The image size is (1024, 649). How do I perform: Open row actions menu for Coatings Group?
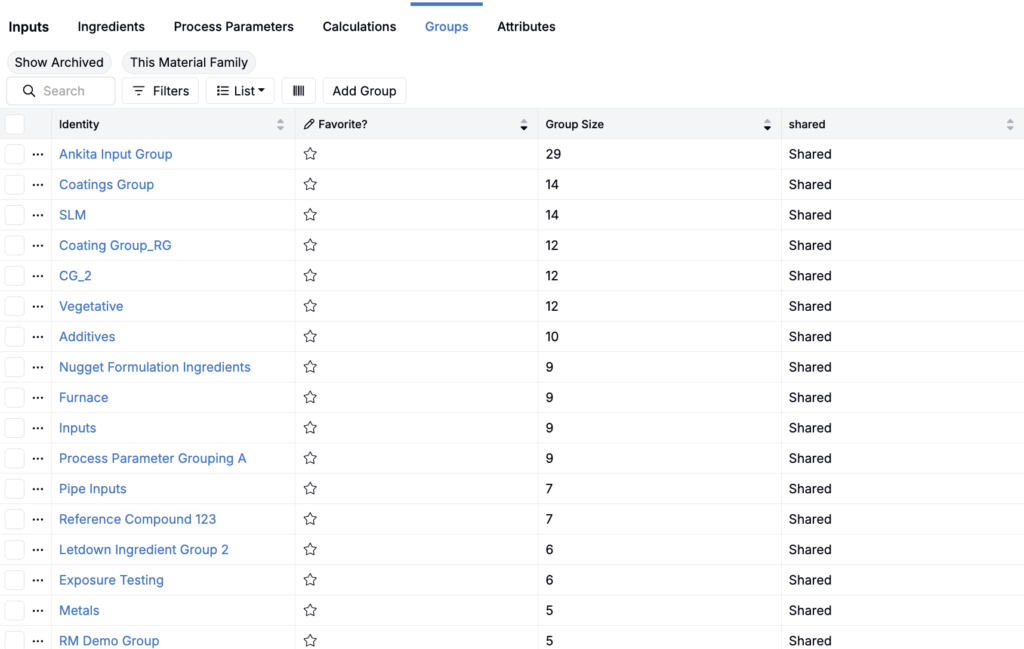point(38,185)
